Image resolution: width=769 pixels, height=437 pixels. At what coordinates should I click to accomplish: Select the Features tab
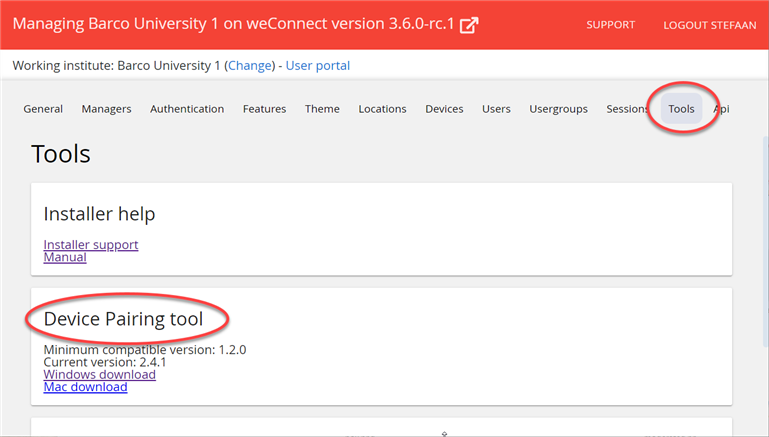pyautogui.click(x=264, y=109)
